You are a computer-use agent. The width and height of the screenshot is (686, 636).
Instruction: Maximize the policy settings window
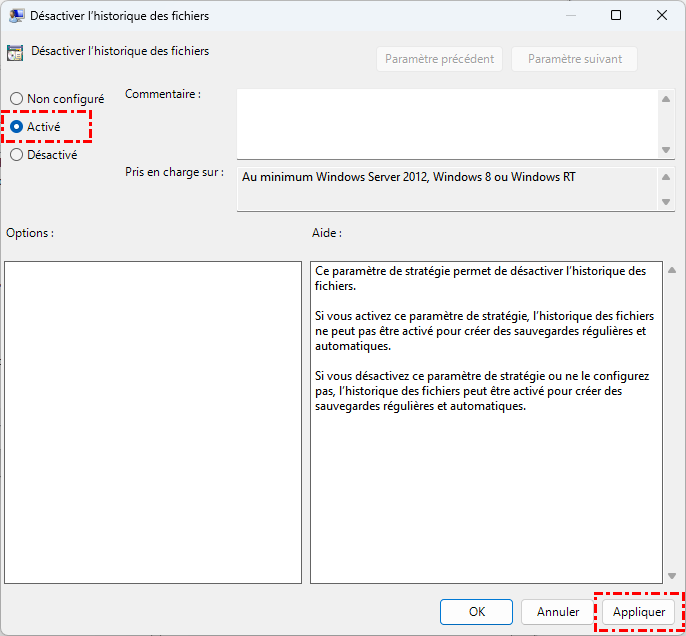pyautogui.click(x=616, y=16)
